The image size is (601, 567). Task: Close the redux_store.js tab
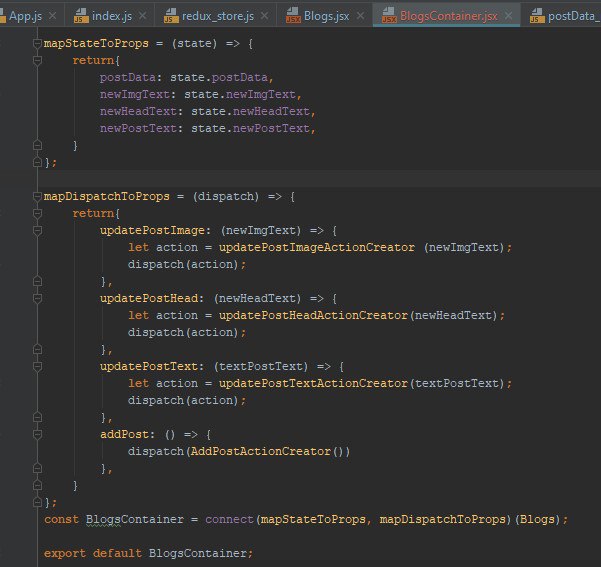(x=265, y=16)
